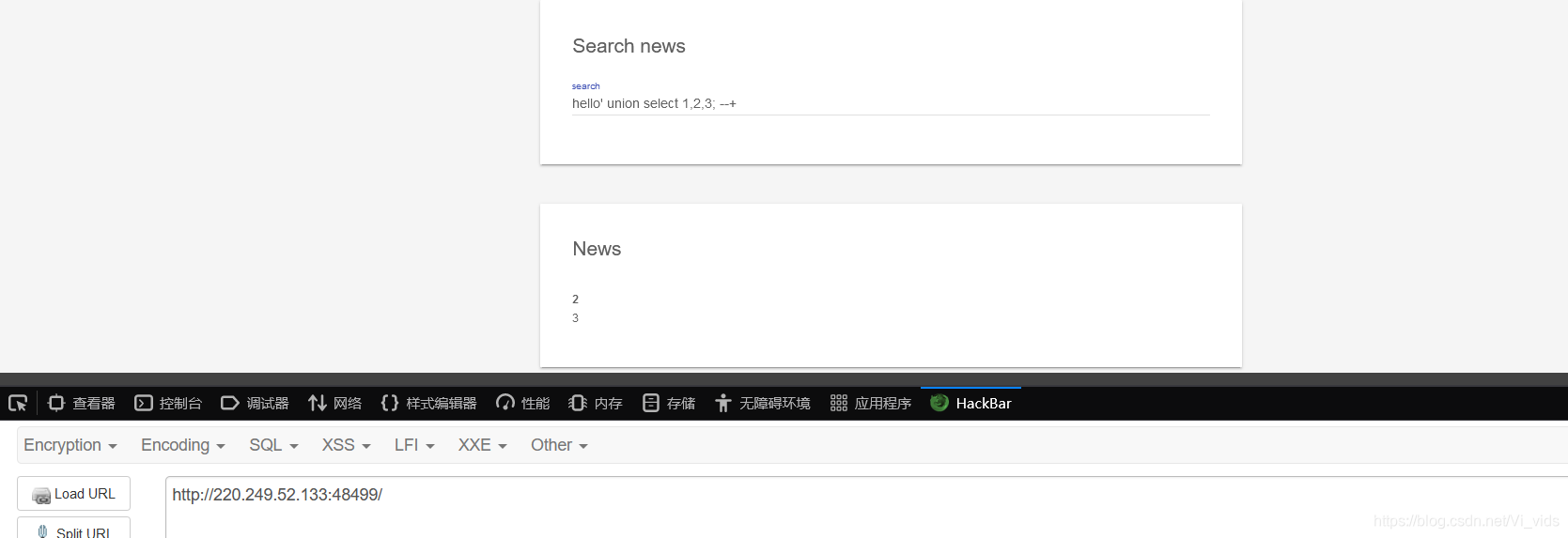This screenshot has height=538, width=1568.
Task: Expand the SQL dropdown menu
Action: coord(273,445)
